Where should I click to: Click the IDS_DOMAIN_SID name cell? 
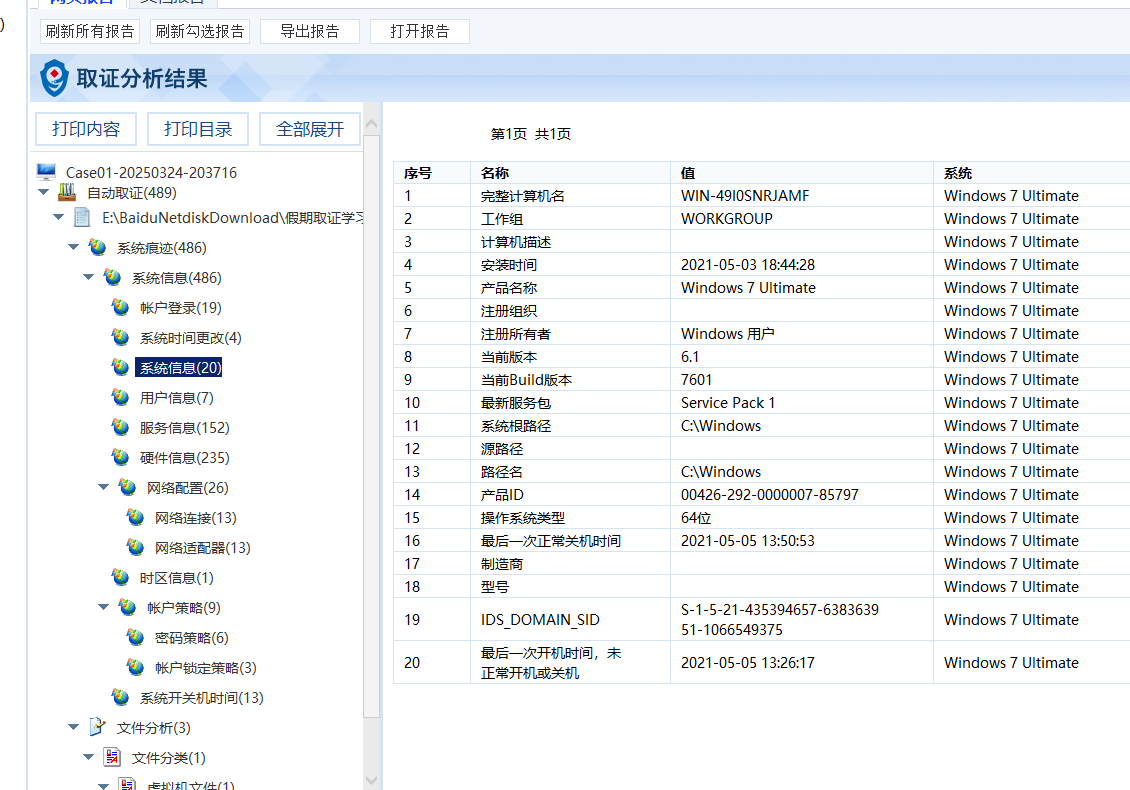click(570, 620)
